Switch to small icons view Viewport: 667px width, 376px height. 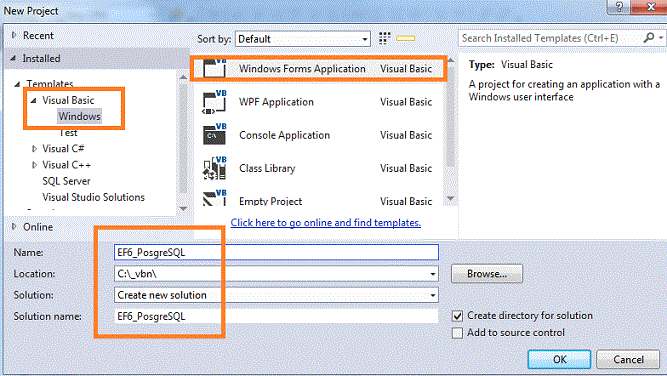coord(385,38)
